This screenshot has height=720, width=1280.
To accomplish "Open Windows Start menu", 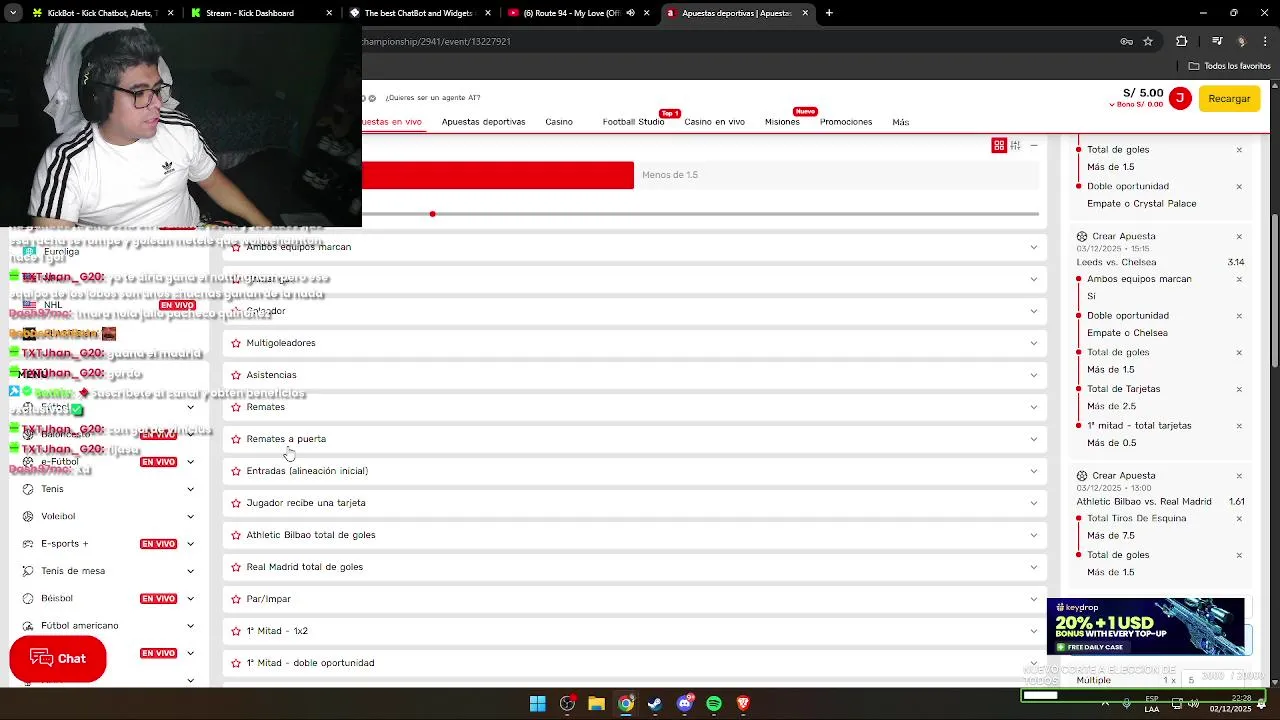I will [537, 704].
